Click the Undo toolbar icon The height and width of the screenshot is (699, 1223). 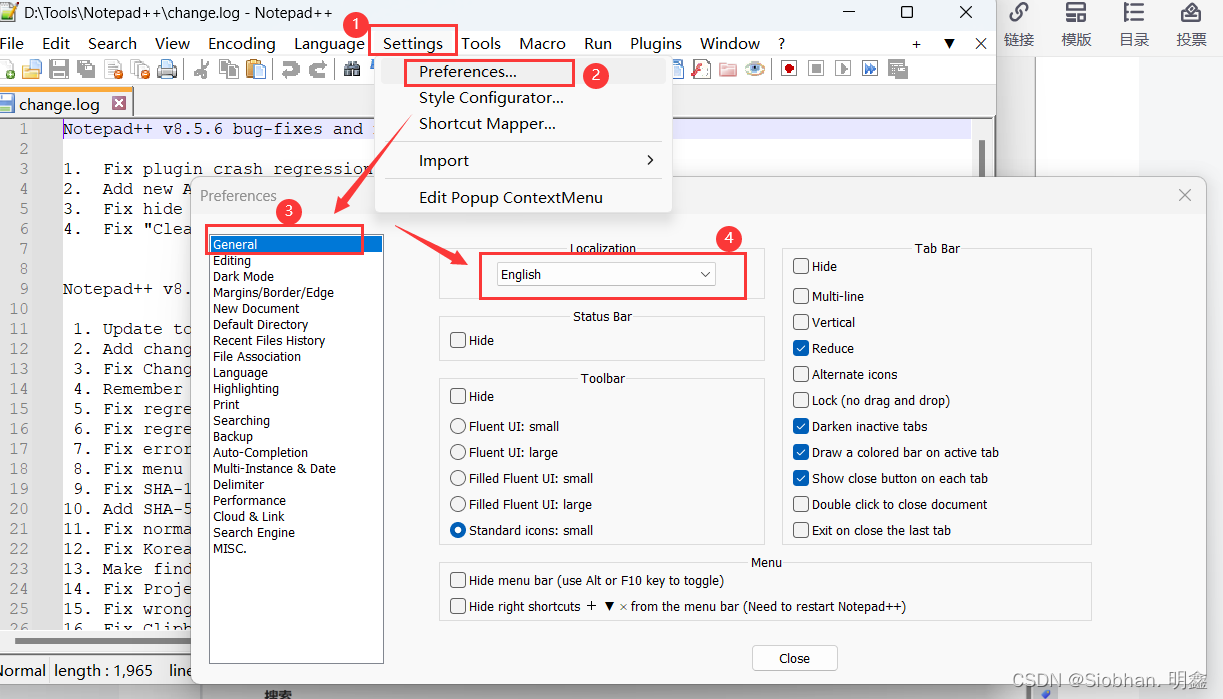tap(291, 69)
